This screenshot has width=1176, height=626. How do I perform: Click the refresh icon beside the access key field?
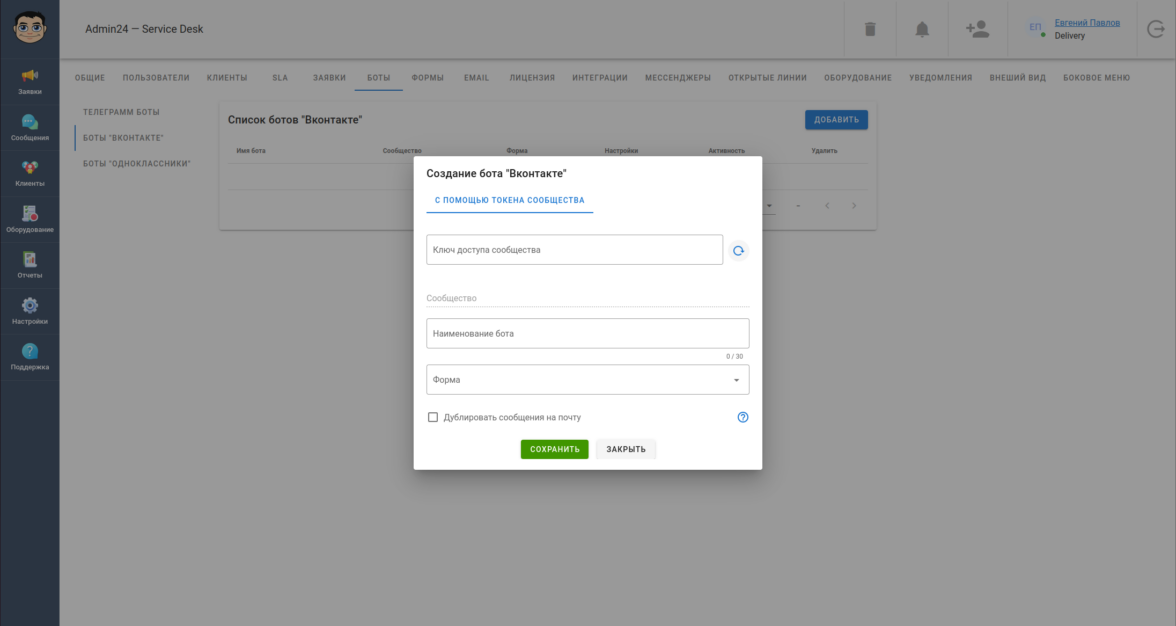click(x=738, y=251)
